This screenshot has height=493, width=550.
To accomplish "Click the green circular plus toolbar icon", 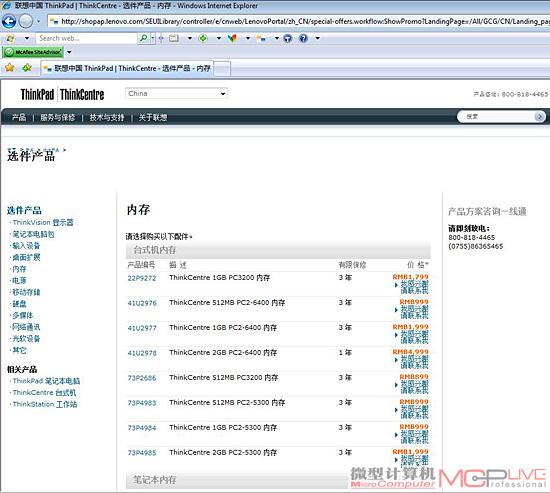I will coord(203,38).
